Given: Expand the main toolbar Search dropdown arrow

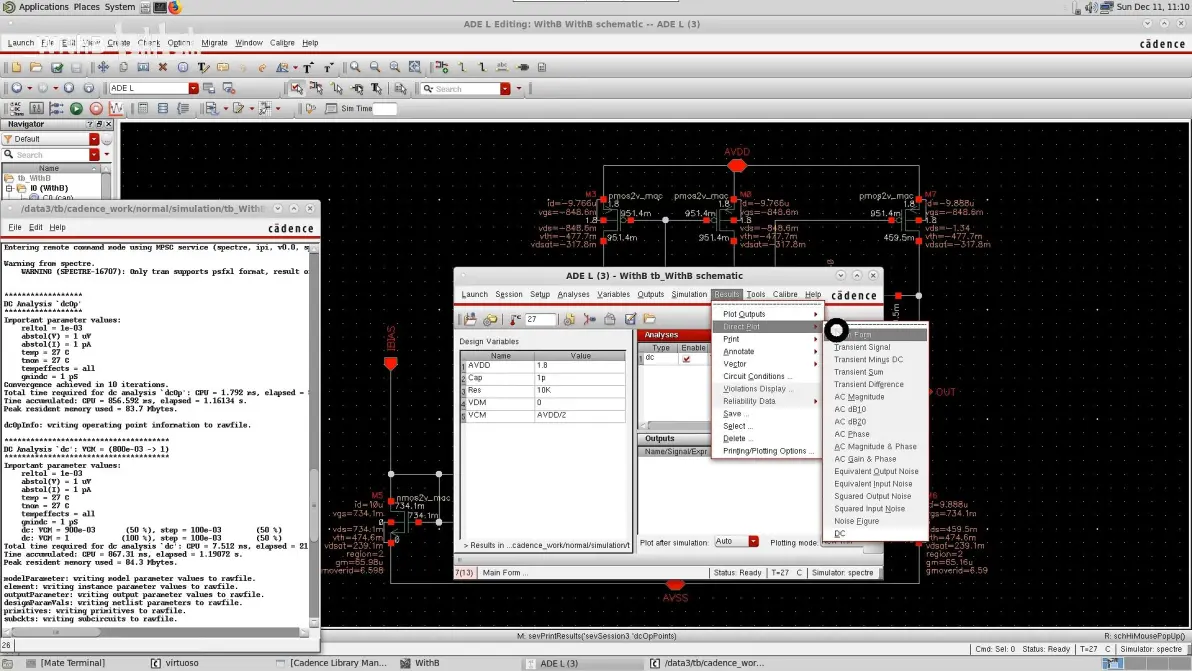Looking at the screenshot, I should coord(505,89).
